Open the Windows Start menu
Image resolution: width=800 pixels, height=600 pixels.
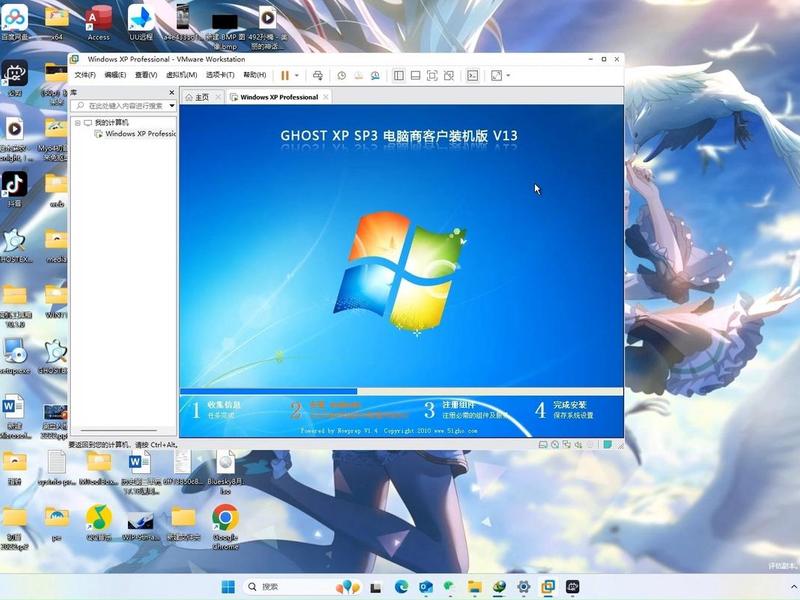(228, 587)
